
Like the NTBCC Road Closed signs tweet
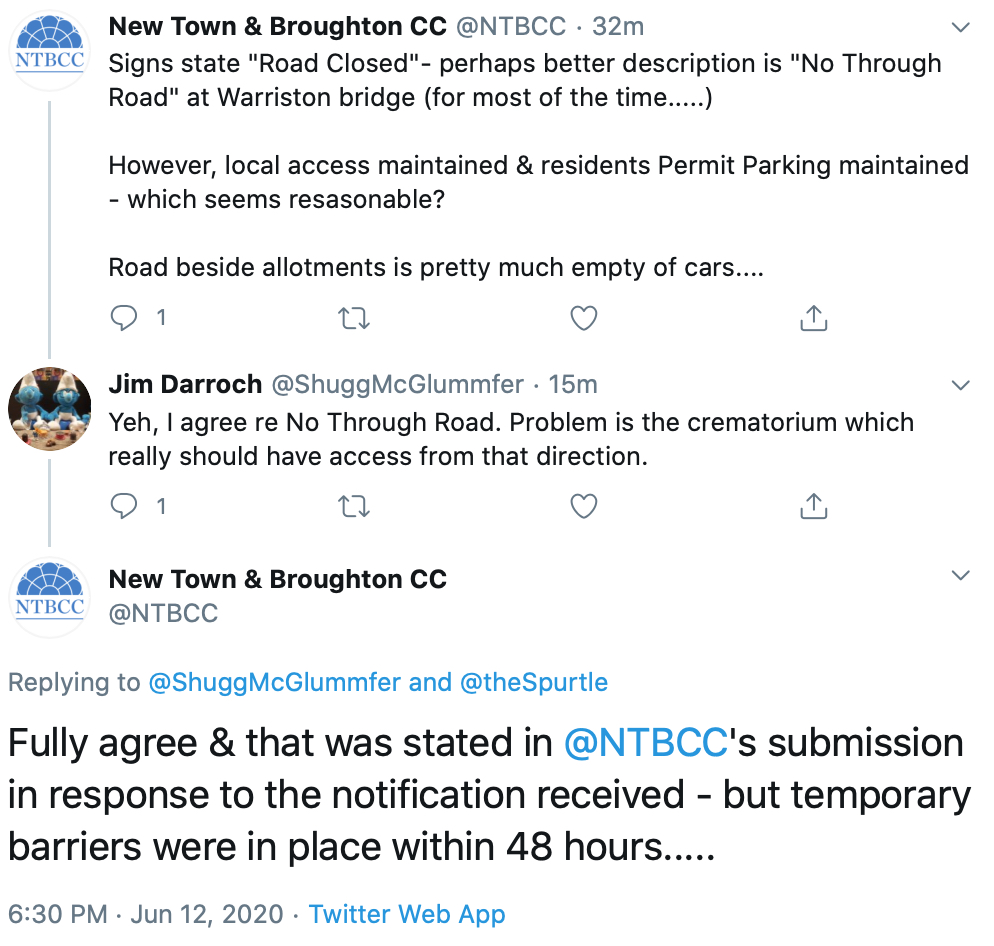(584, 318)
